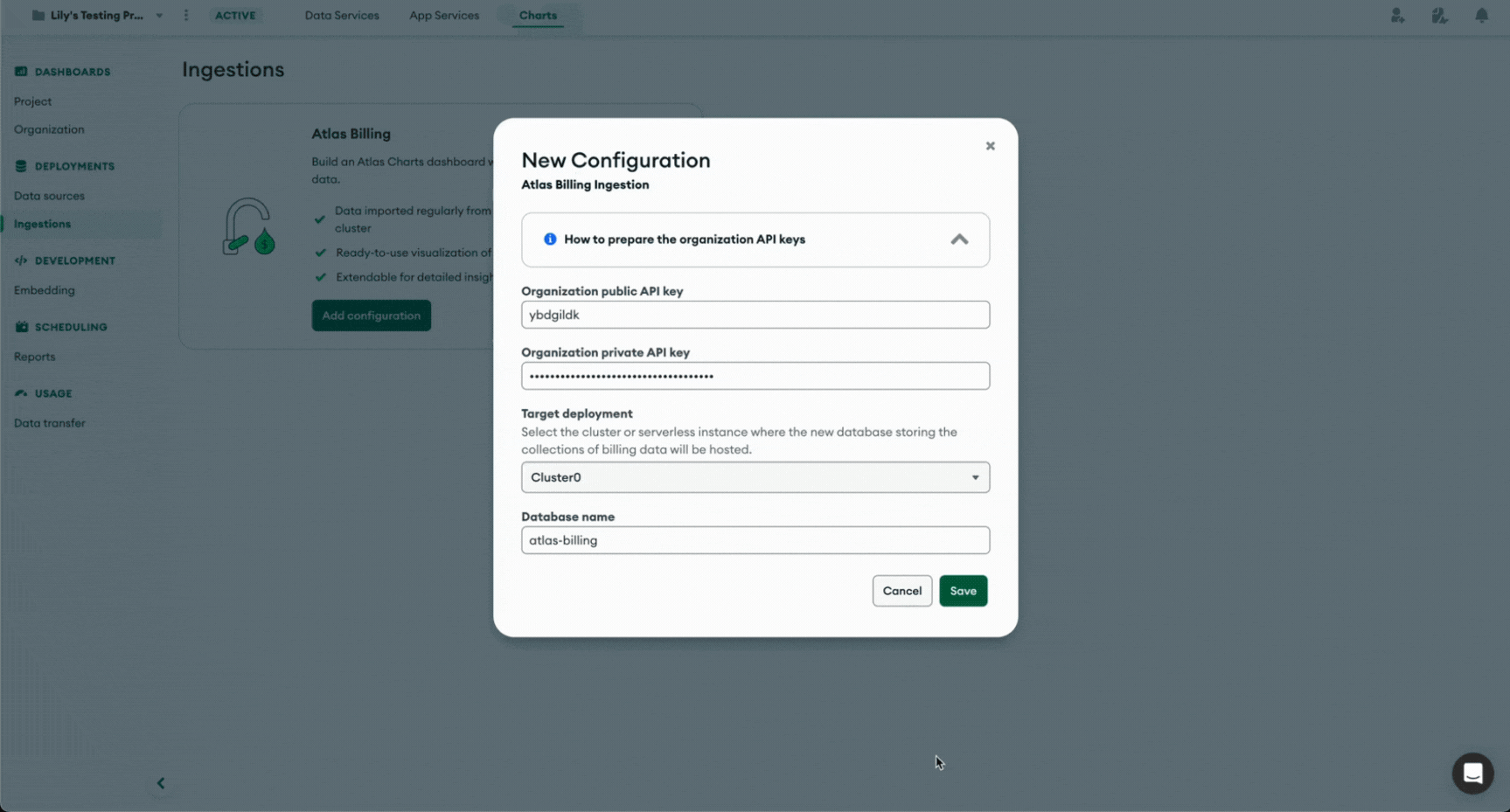Click the Usage gauge icon
The width and height of the screenshot is (1510, 812).
(21, 393)
